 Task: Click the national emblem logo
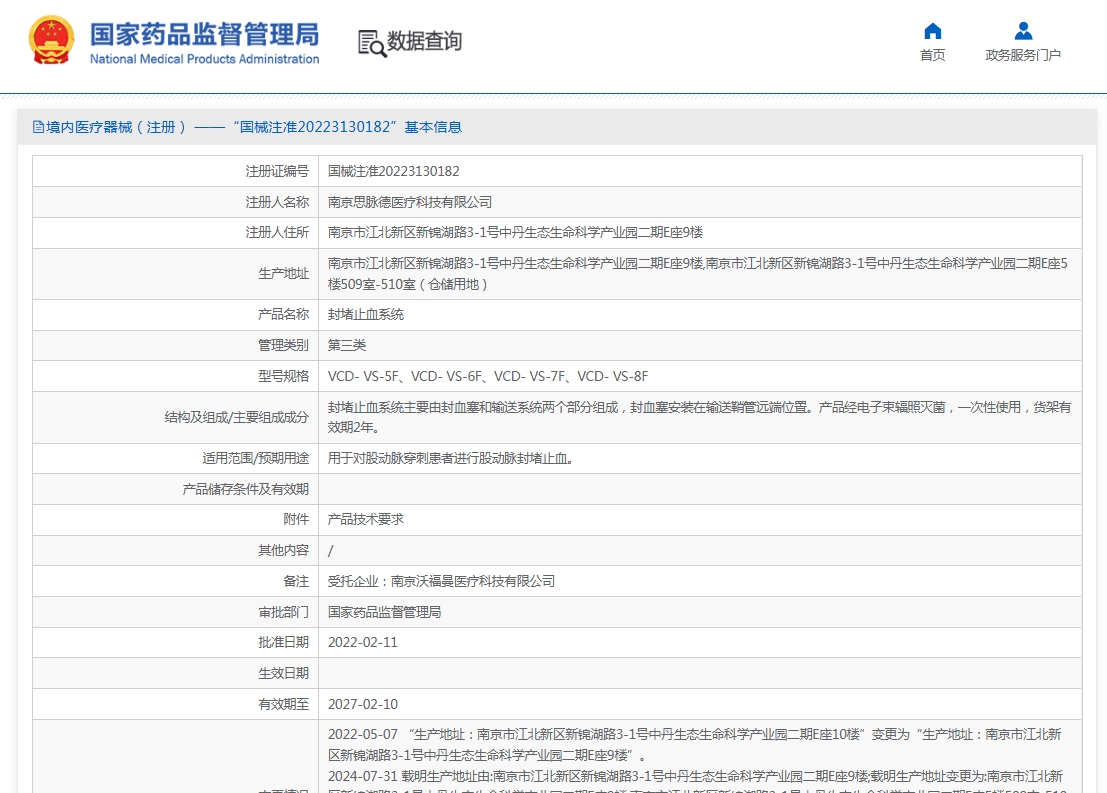pyautogui.click(x=52, y=40)
